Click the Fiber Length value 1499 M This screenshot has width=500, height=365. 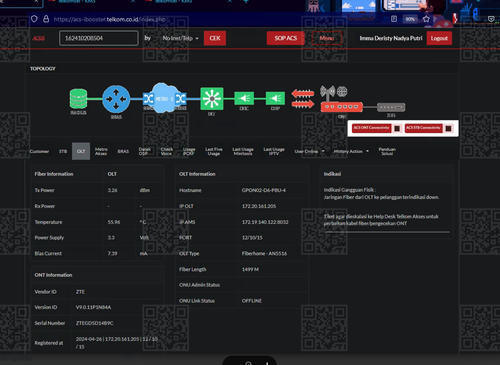pos(250,269)
